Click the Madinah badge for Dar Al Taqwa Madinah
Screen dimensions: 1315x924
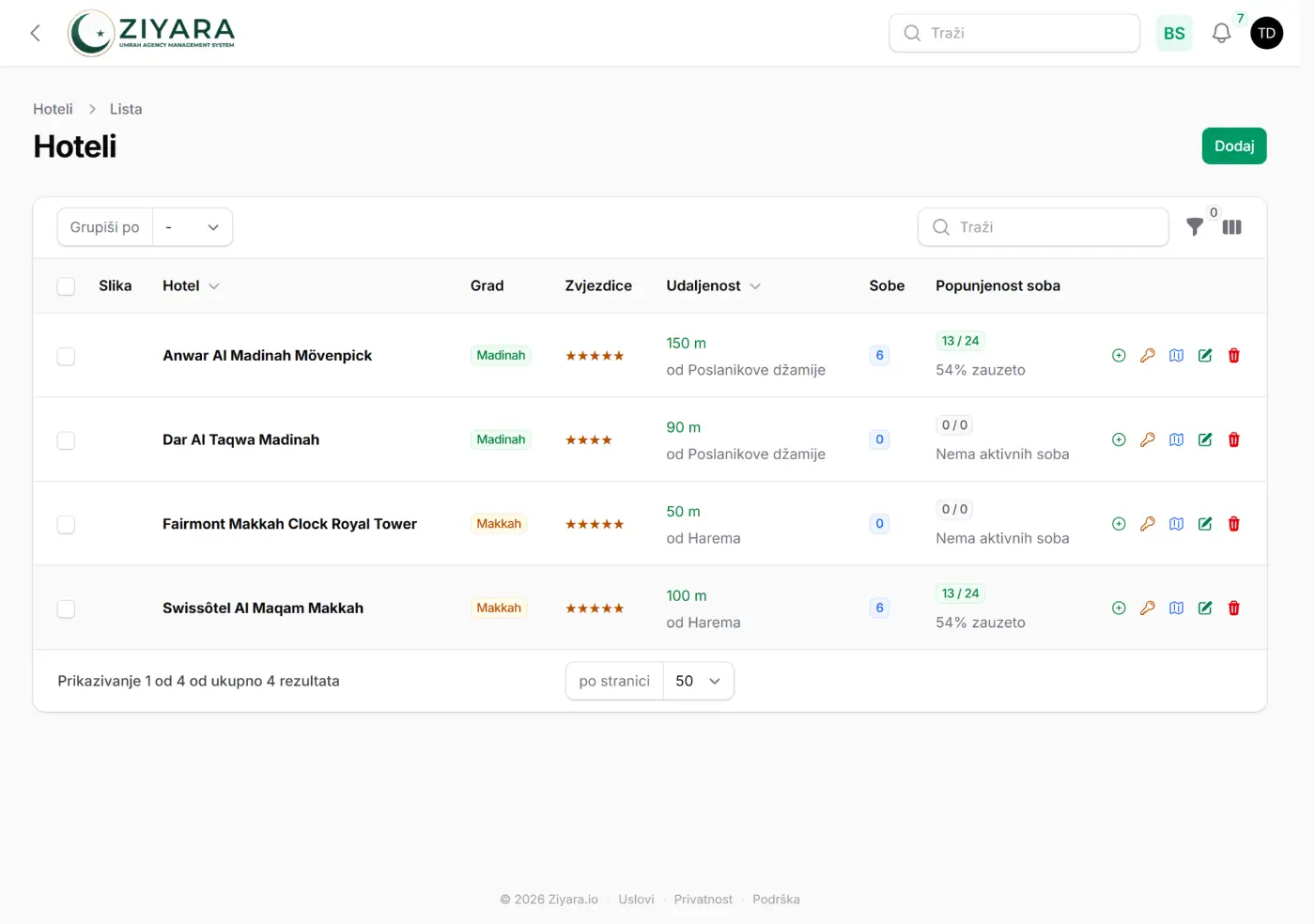(501, 439)
